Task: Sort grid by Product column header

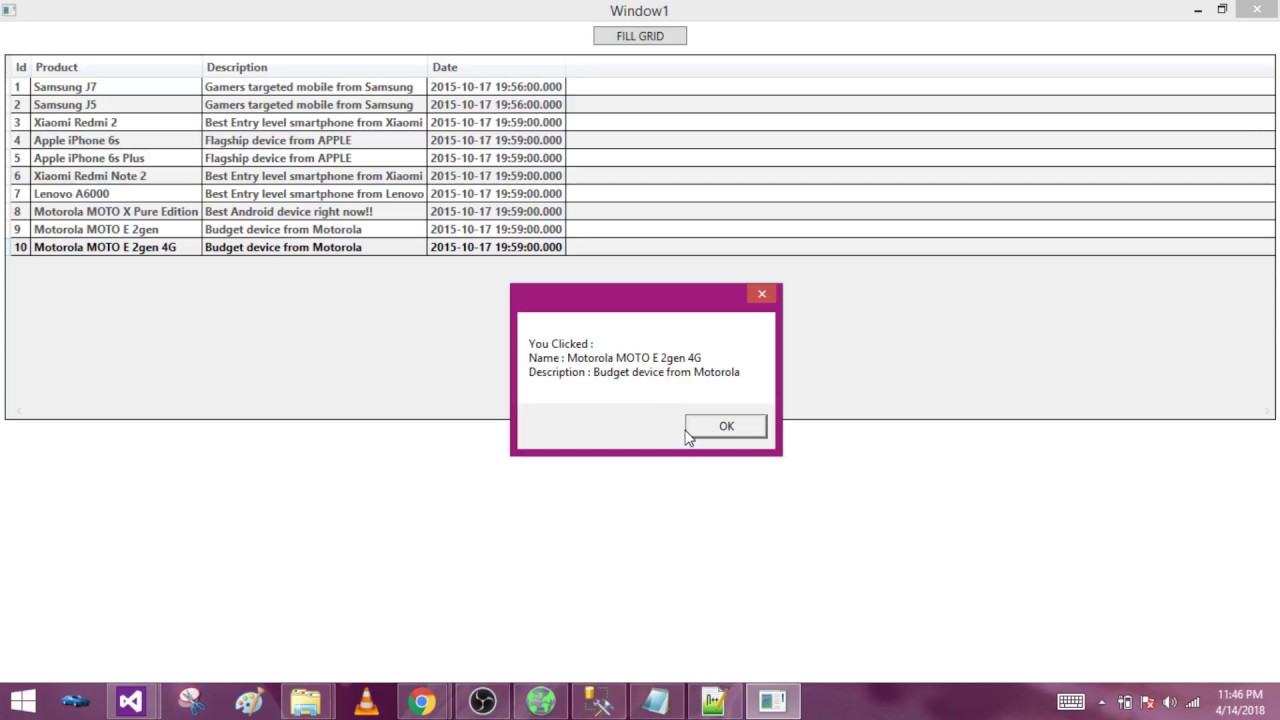Action: click(116, 67)
